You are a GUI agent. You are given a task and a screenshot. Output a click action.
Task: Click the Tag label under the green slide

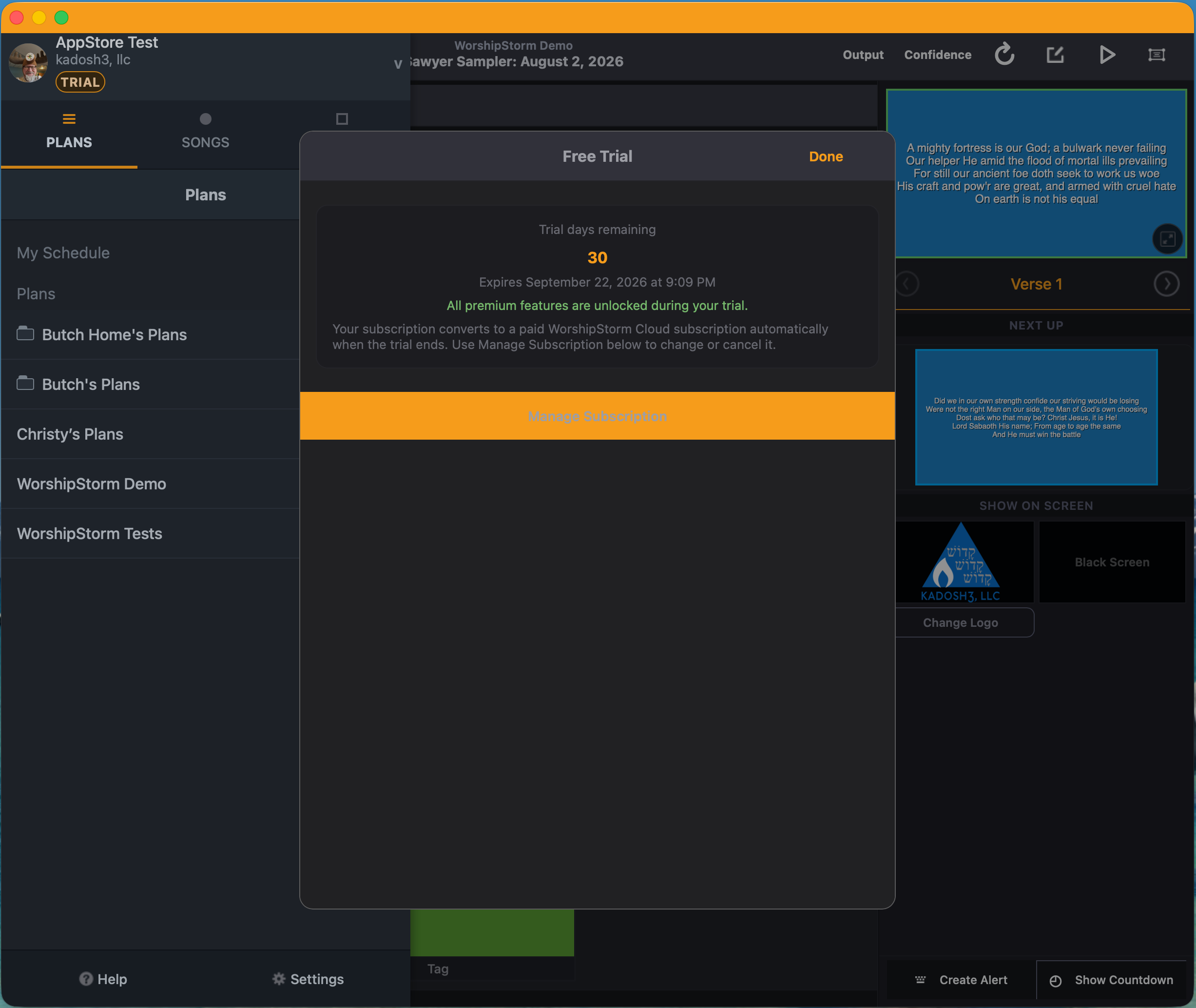[438, 969]
